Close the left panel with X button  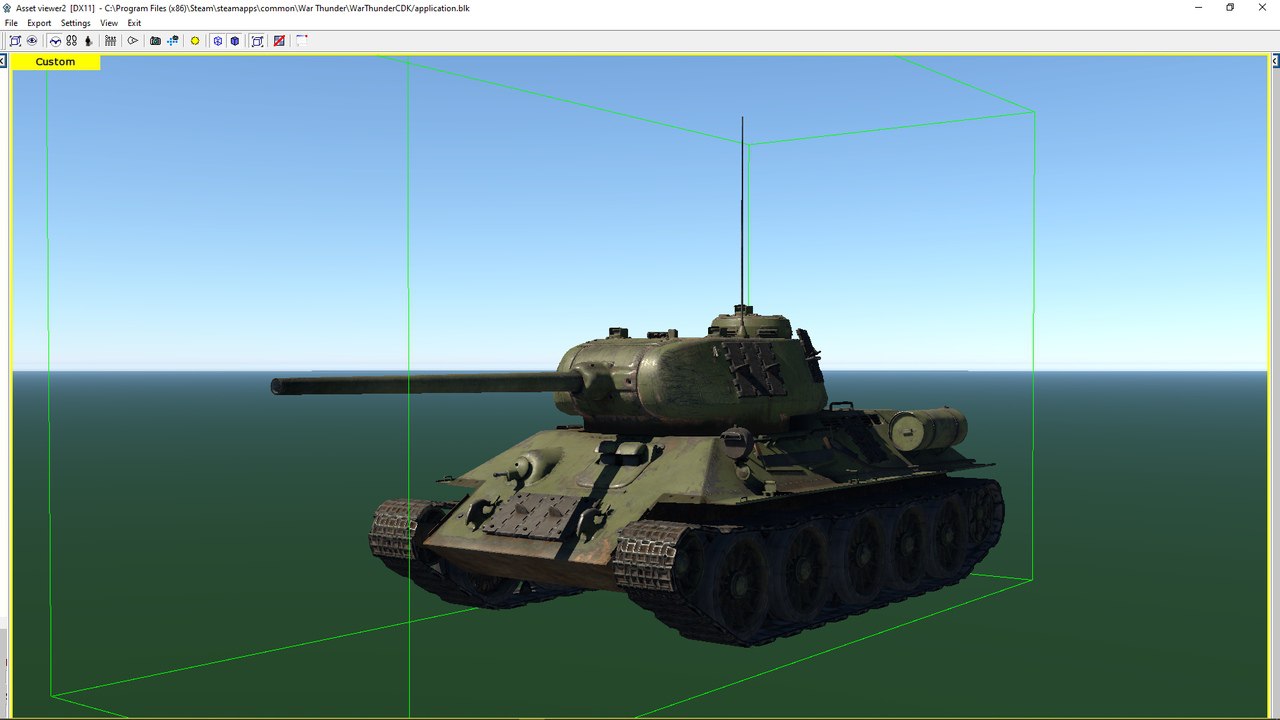(x=3, y=61)
